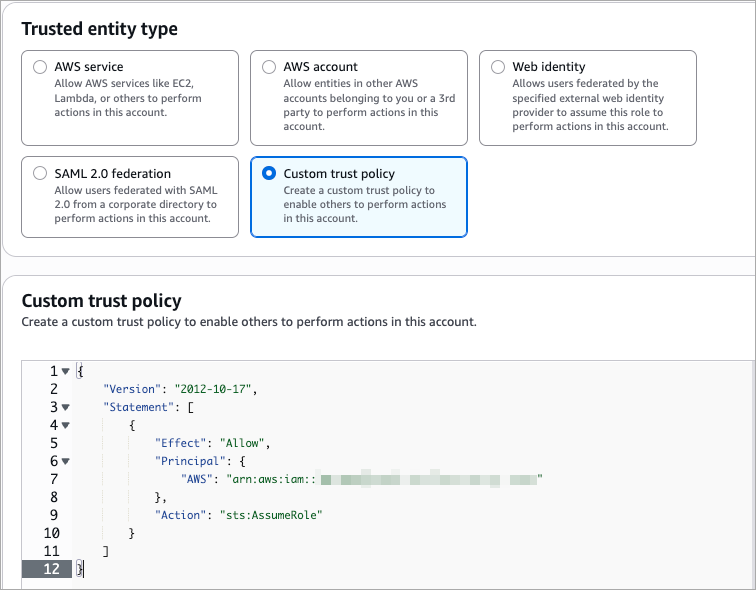
Task: Click the "Statement" key in the editor
Action: (x=138, y=407)
